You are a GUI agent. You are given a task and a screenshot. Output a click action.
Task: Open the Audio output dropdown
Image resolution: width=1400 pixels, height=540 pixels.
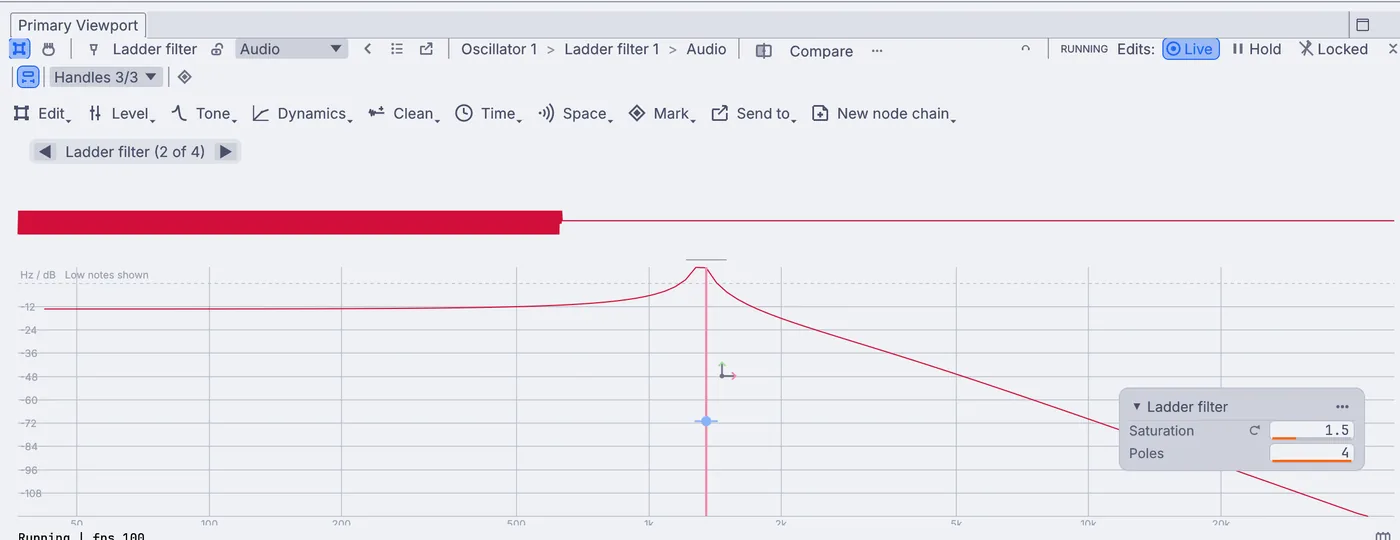coord(291,49)
